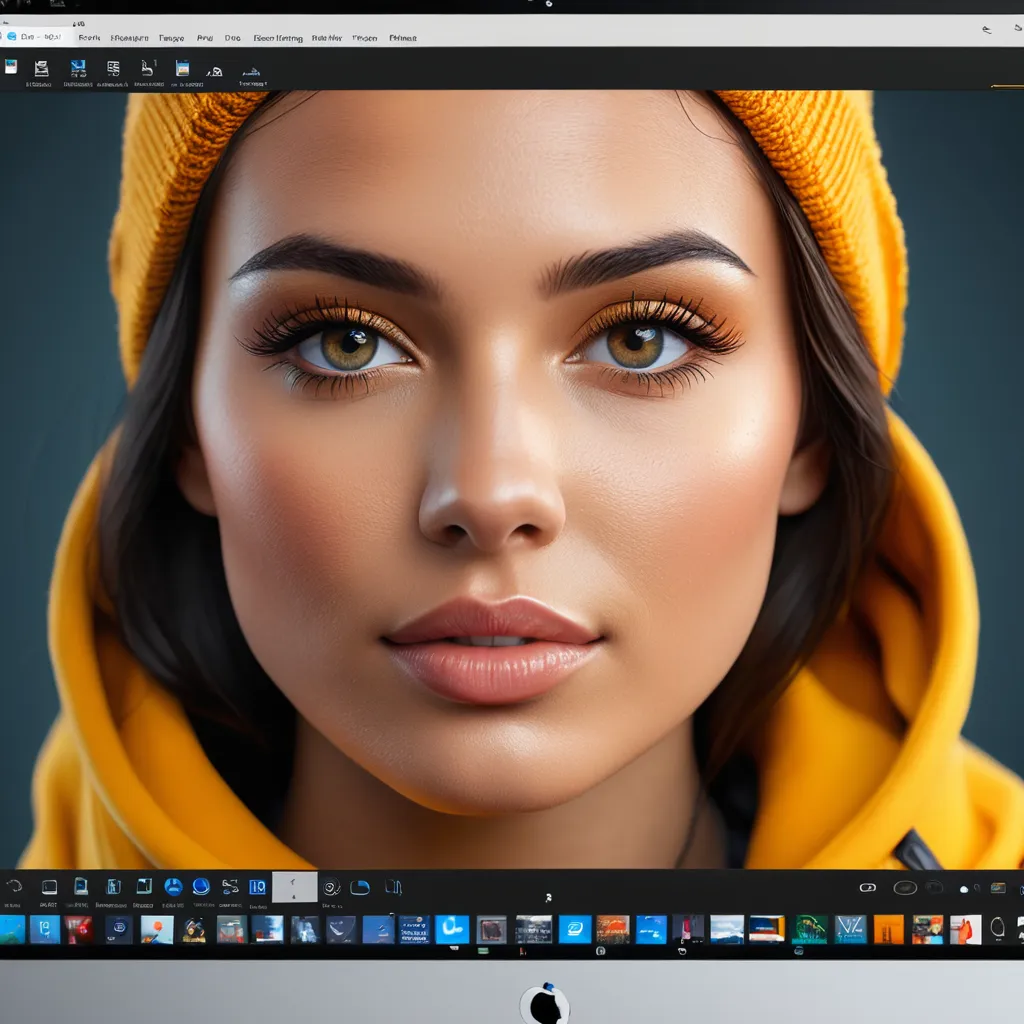Click the small picture icon at bottom toolbar's right
Viewport: 1024px width, 1024px height.
[997, 888]
